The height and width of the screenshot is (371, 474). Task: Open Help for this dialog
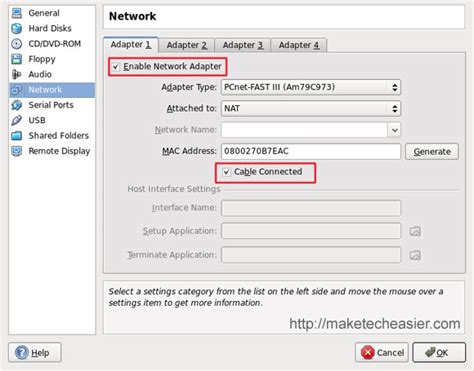(x=35, y=352)
